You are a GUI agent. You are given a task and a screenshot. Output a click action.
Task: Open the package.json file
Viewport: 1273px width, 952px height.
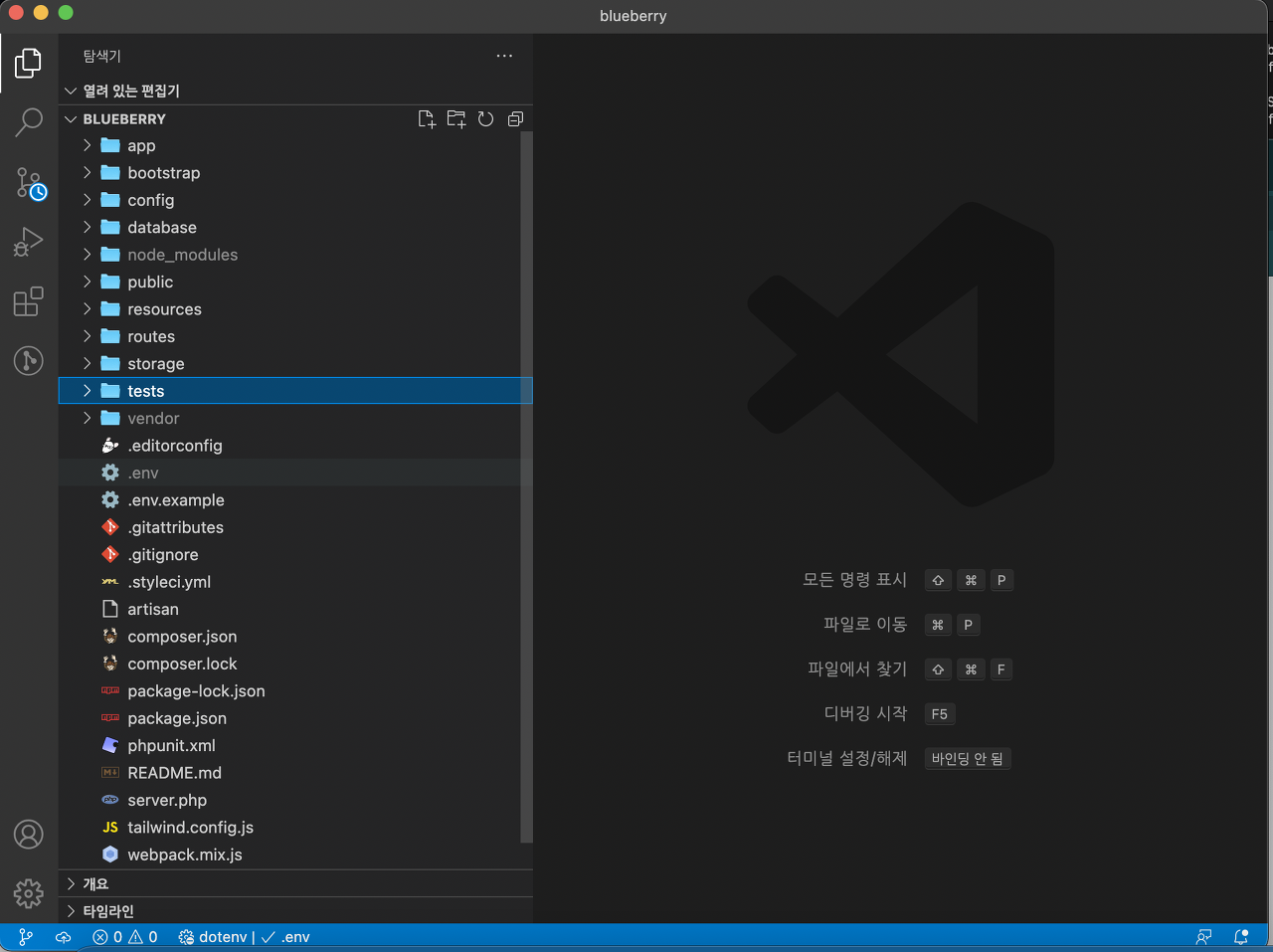tap(295, 718)
